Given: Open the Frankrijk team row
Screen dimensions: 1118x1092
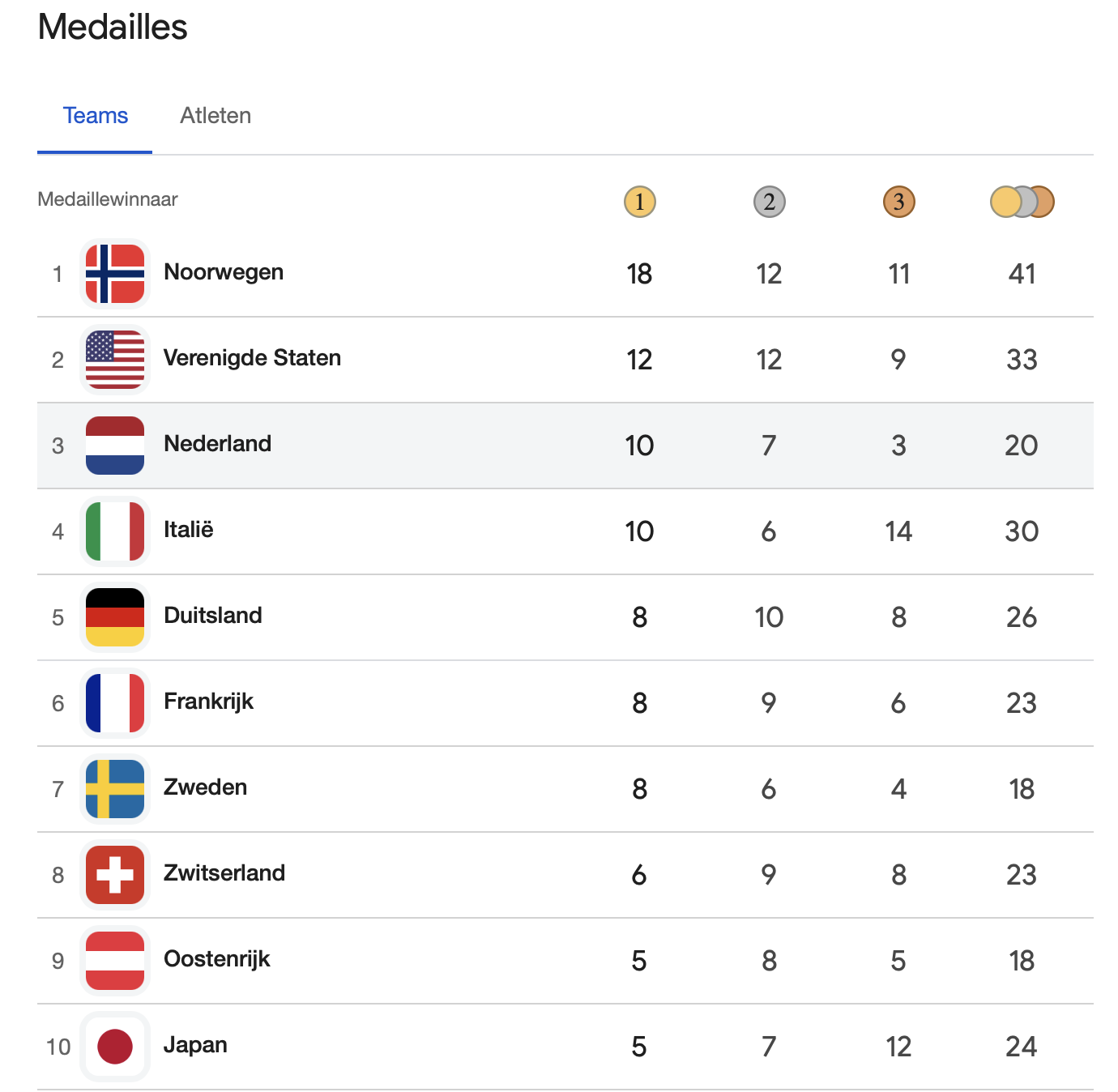Looking at the screenshot, I should [208, 702].
